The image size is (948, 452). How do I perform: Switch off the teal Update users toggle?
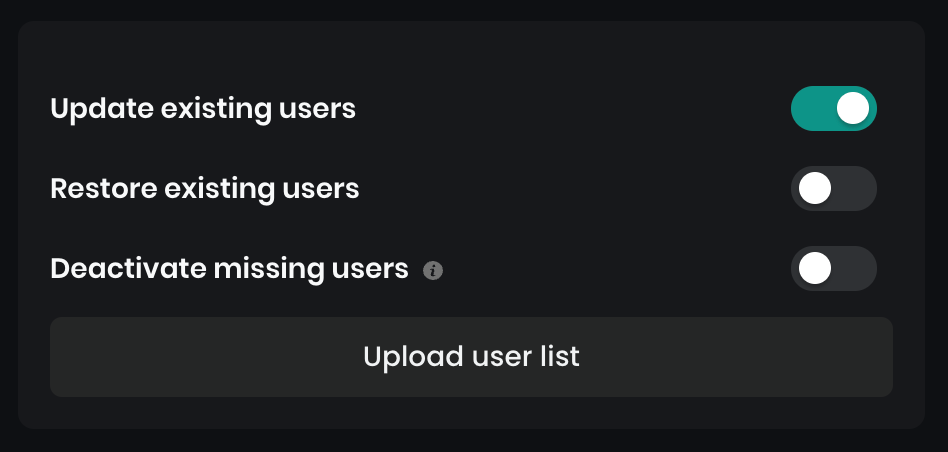833,108
